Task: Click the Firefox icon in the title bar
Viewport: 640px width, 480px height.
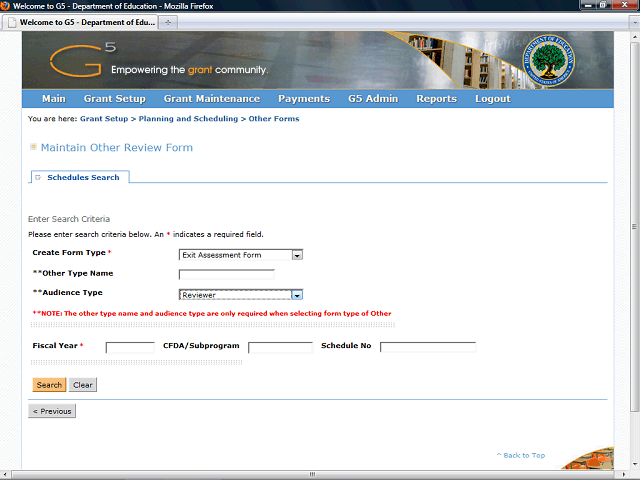Action: 5,6
